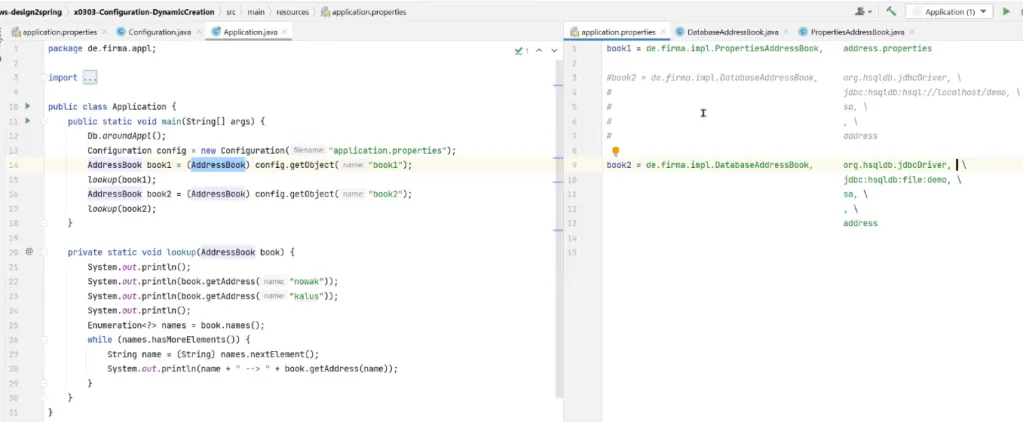Click the fold end marker on line 29
This screenshot has width=1023, height=422.
point(43,383)
